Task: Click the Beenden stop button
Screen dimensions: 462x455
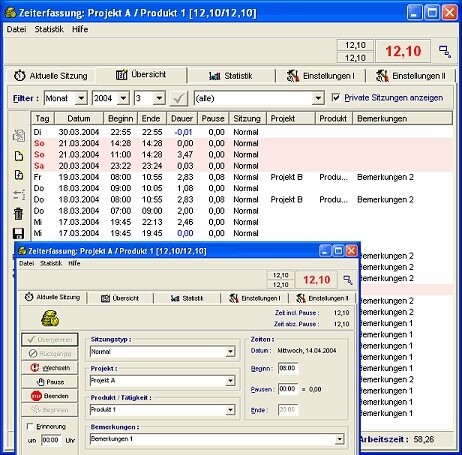Action: [x=50, y=396]
